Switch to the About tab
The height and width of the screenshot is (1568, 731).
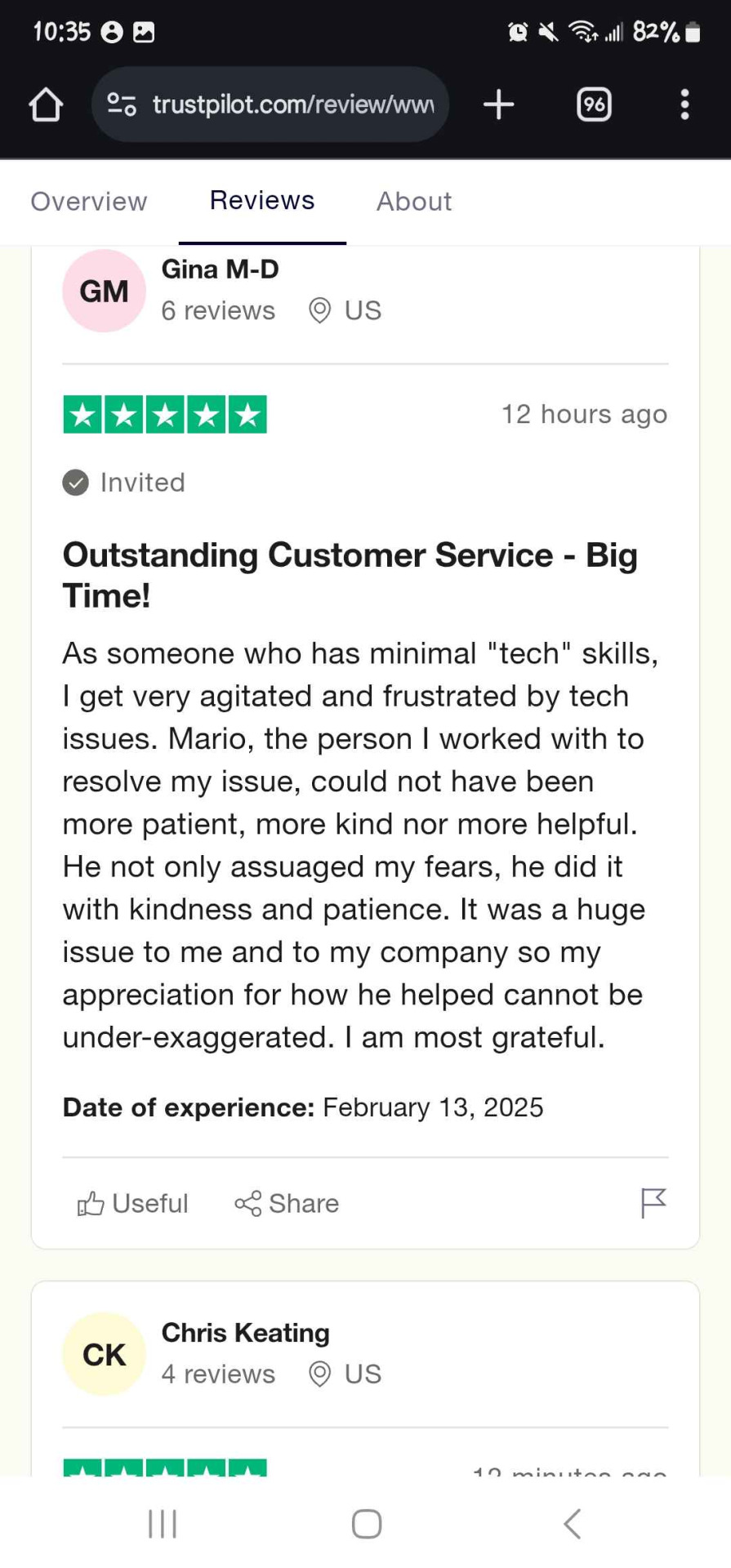414,201
